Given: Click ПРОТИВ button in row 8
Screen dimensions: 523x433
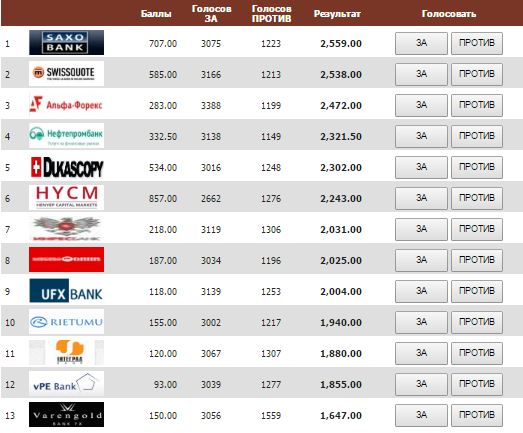Looking at the screenshot, I should [x=477, y=261].
